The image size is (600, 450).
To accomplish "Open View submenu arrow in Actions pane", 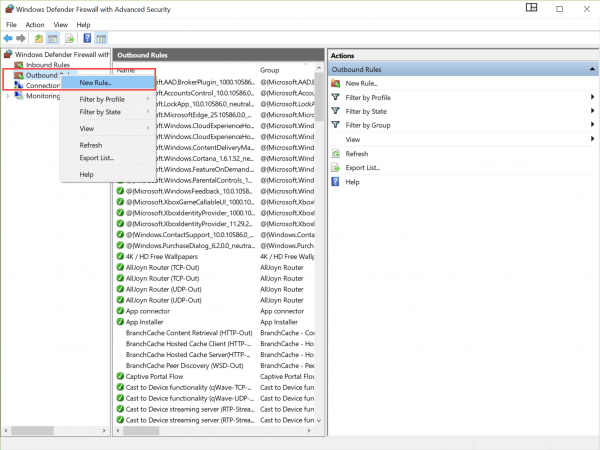I will [x=592, y=139].
